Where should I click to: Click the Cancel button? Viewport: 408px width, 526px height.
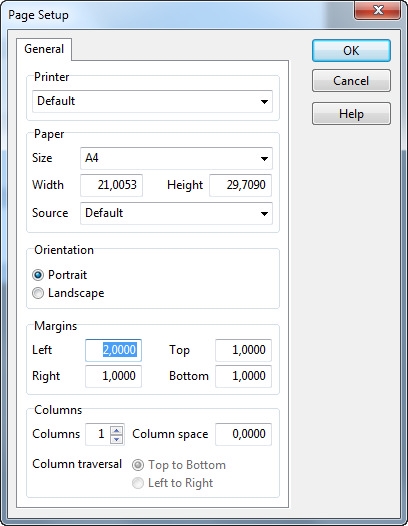coord(351,81)
